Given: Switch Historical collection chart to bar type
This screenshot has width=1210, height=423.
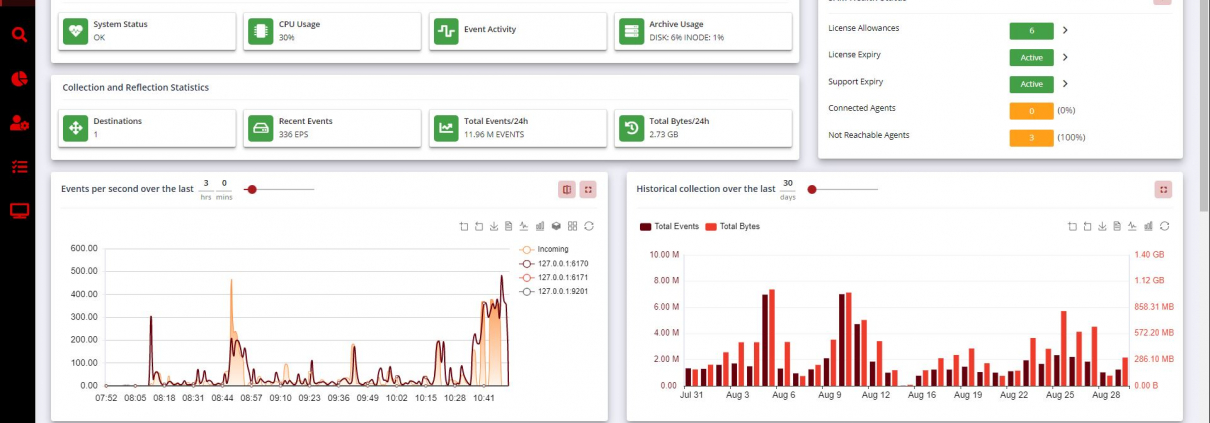Looking at the screenshot, I should click(x=1148, y=226).
